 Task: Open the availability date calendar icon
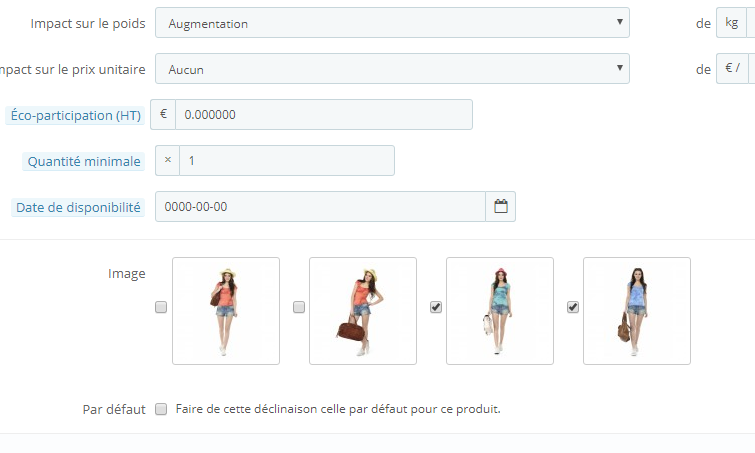pos(500,207)
